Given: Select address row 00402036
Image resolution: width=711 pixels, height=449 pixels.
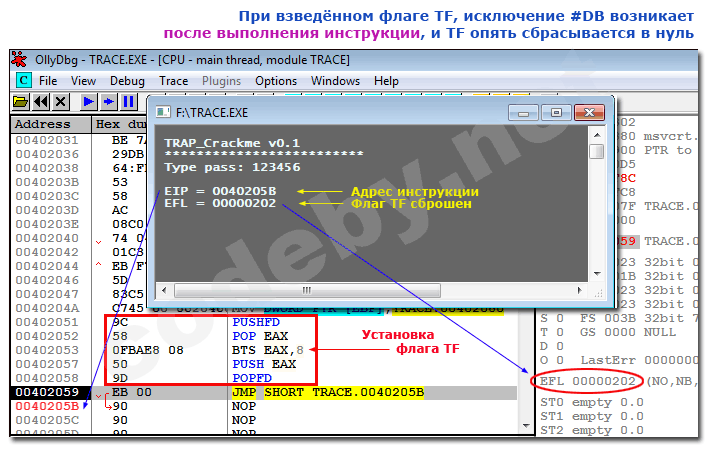Looking at the screenshot, I should pyautogui.click(x=47, y=154).
